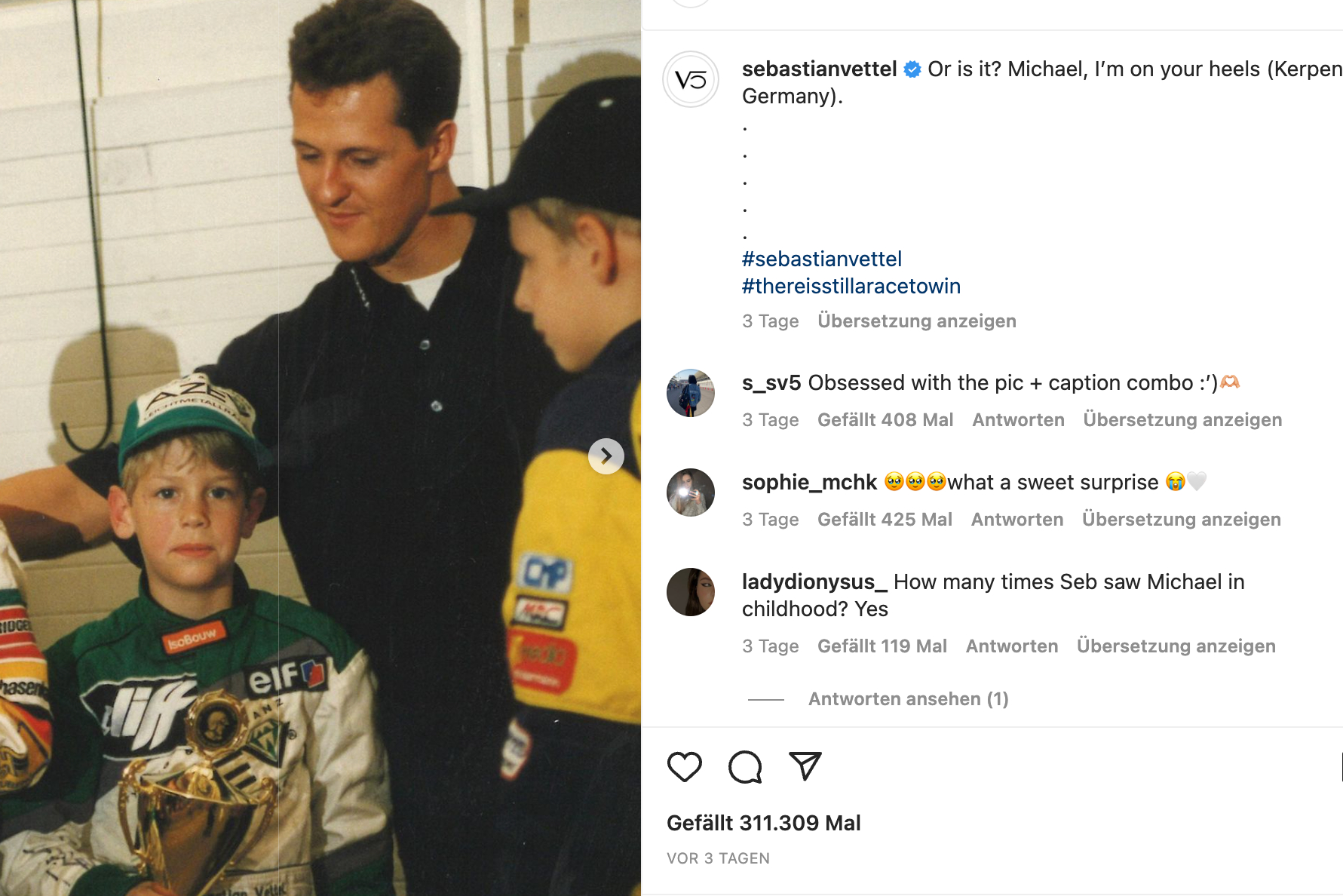Show translation of the post caption
Screen dimensions: 1343x896
tap(917, 321)
